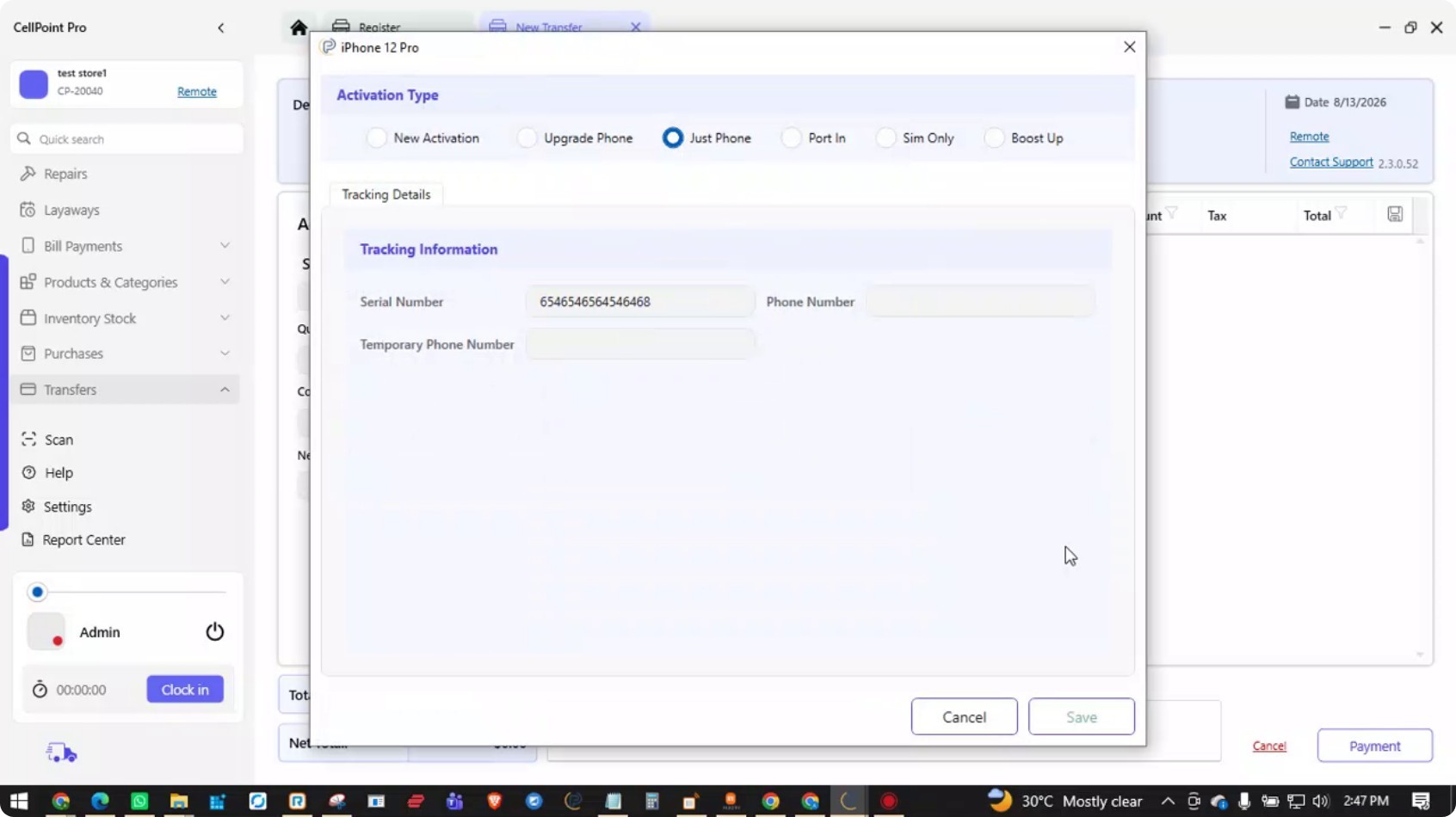Pick the Port In activation type

pos(791,138)
